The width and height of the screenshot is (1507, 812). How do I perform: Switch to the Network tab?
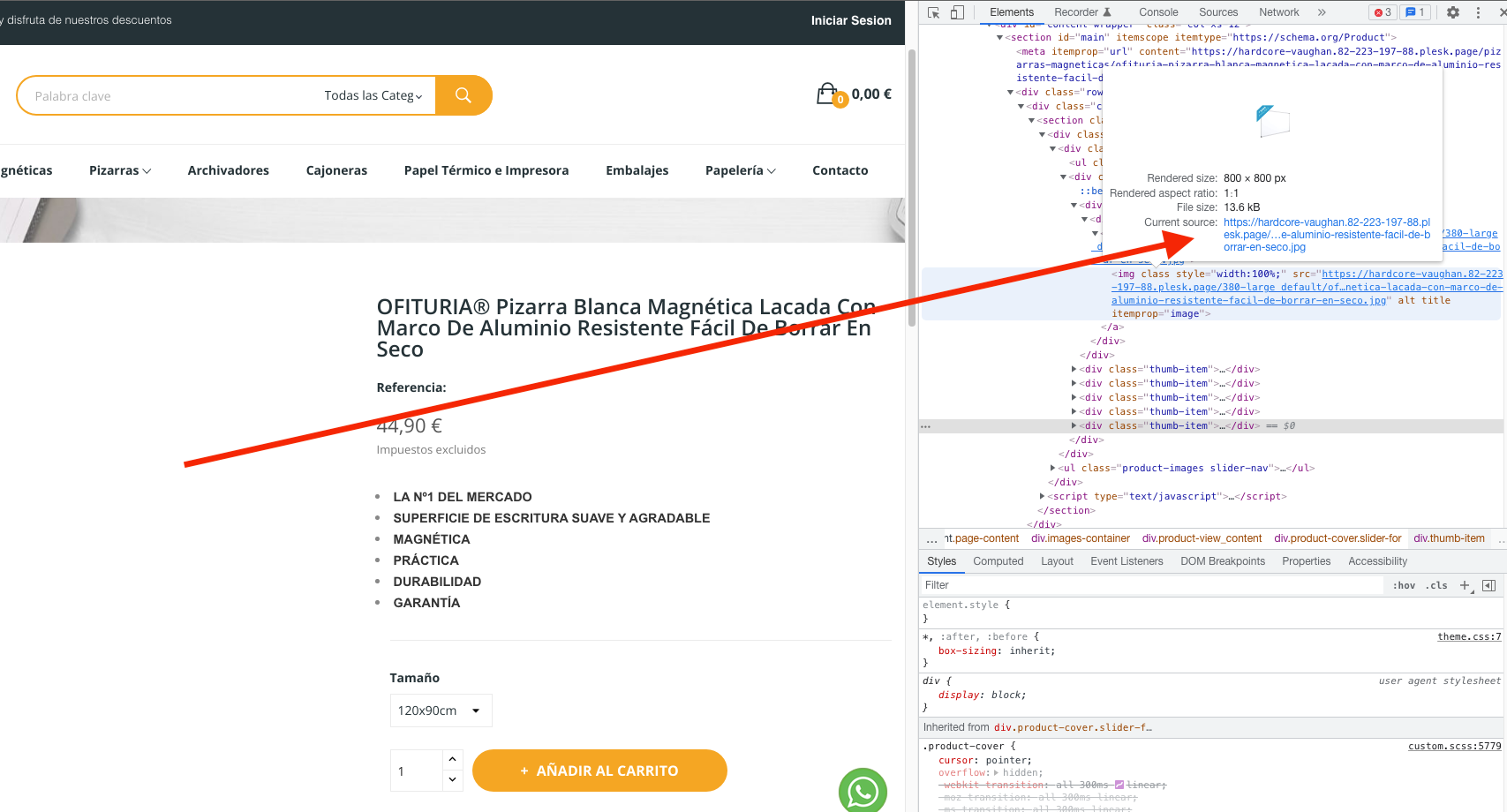[x=1279, y=12]
